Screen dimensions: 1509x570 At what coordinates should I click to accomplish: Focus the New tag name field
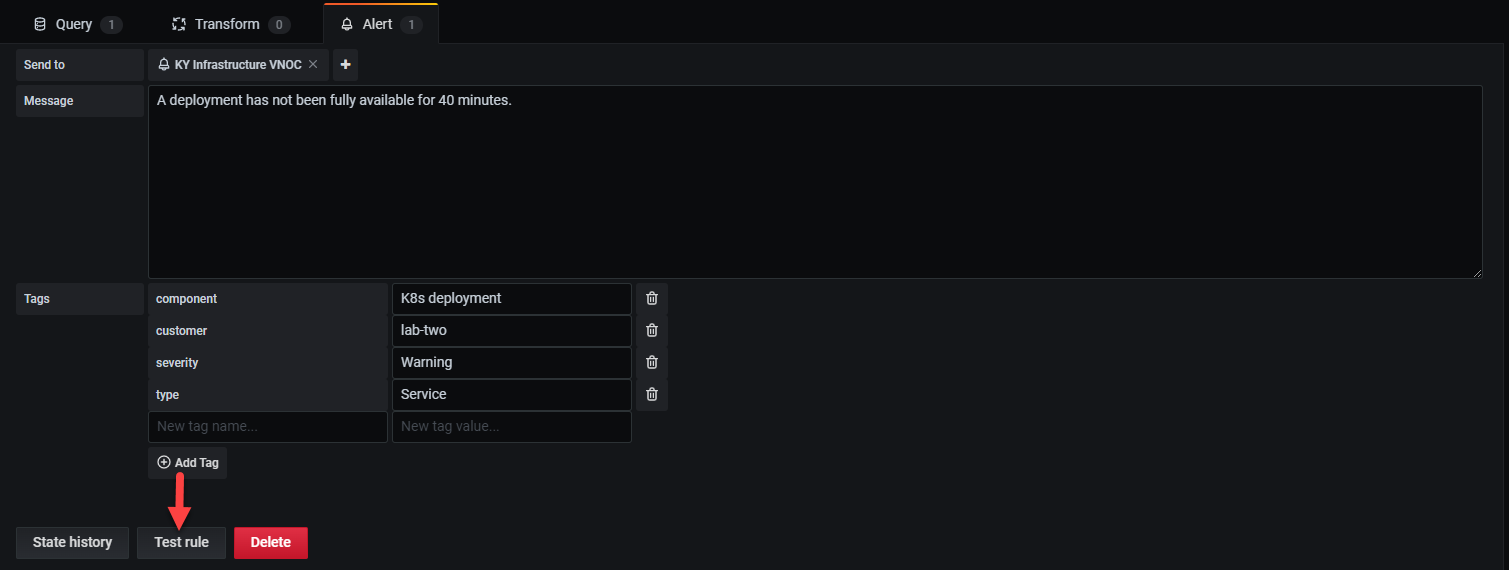point(267,427)
